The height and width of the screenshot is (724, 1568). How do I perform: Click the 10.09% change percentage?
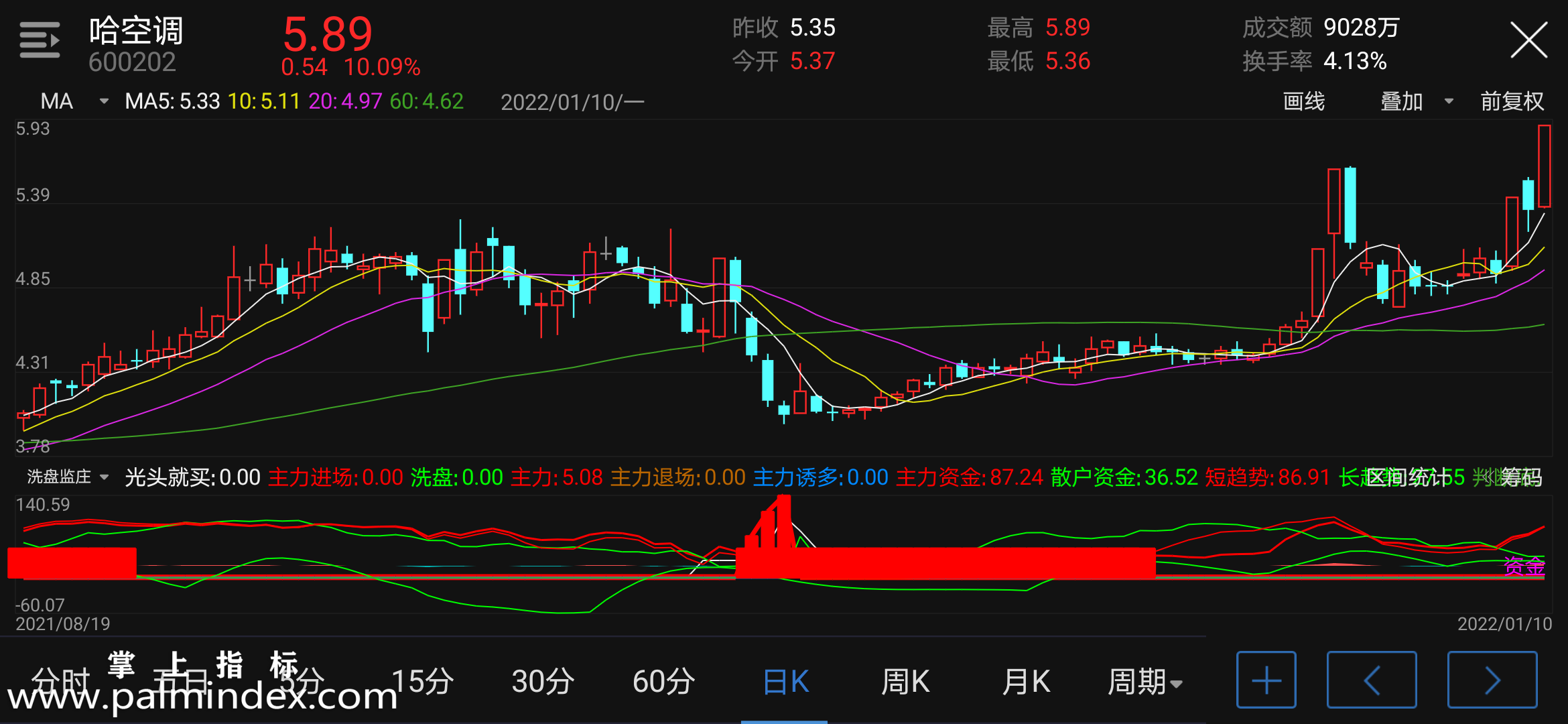[x=382, y=67]
